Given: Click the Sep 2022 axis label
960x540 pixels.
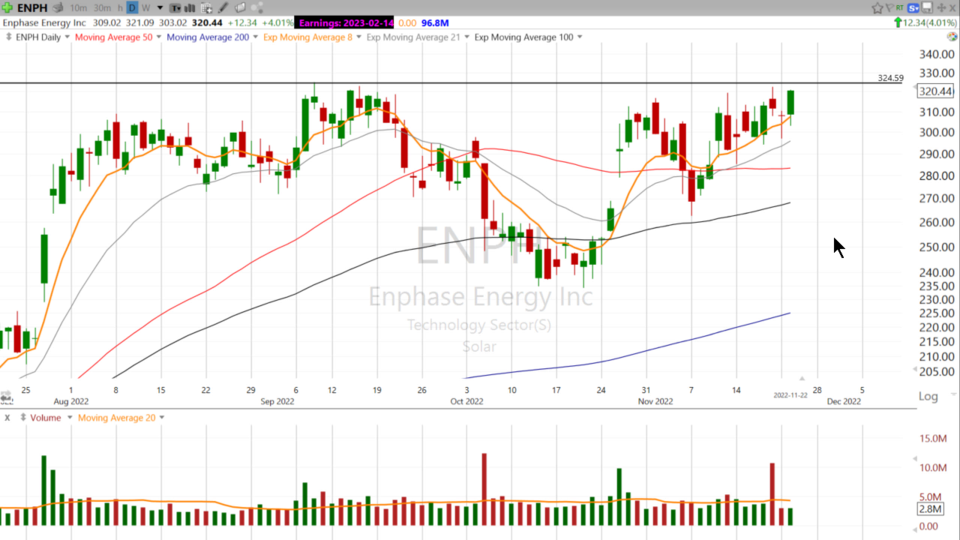Looking at the screenshot, I should tap(277, 402).
